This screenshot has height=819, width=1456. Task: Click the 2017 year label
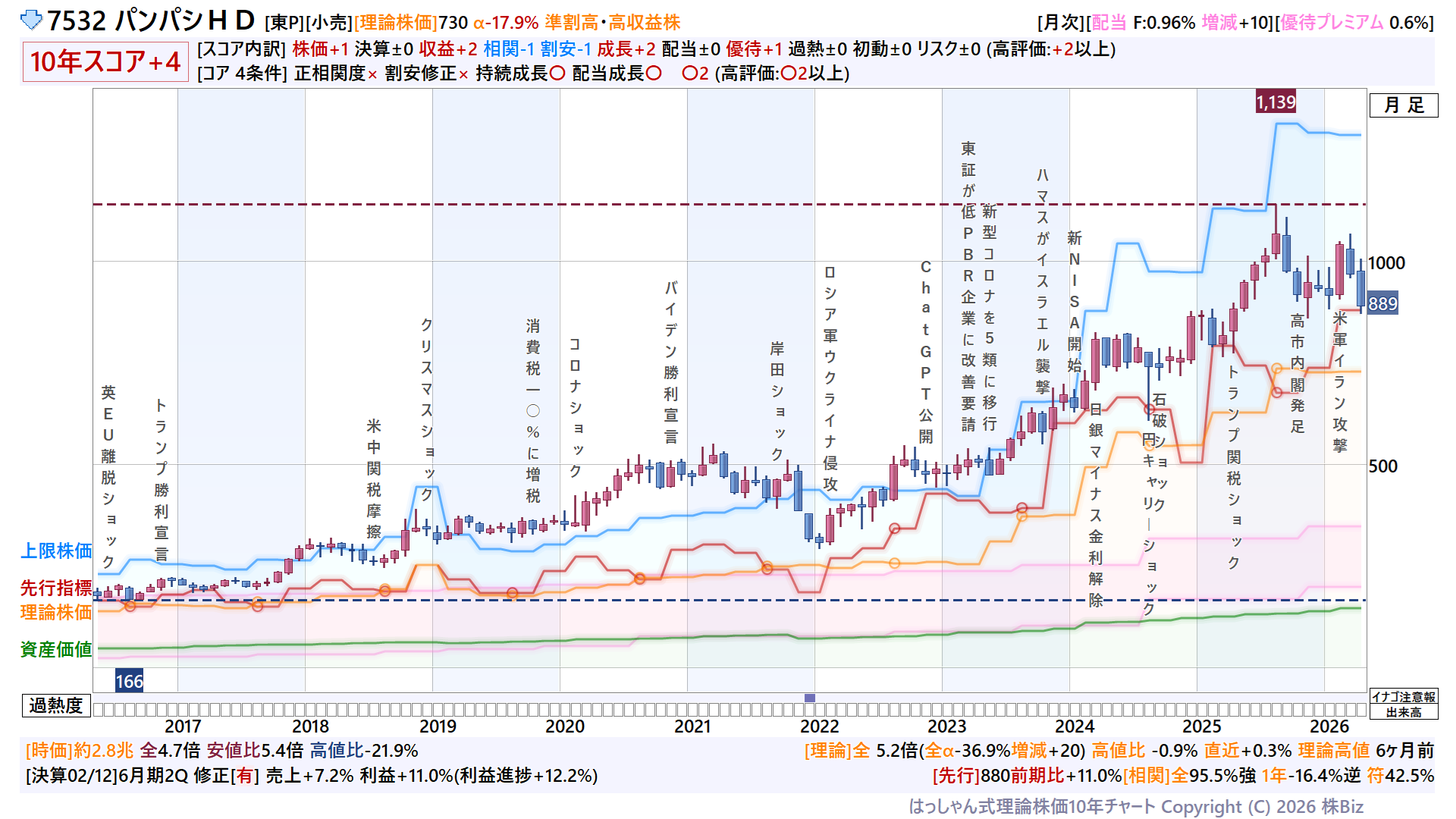point(183,726)
